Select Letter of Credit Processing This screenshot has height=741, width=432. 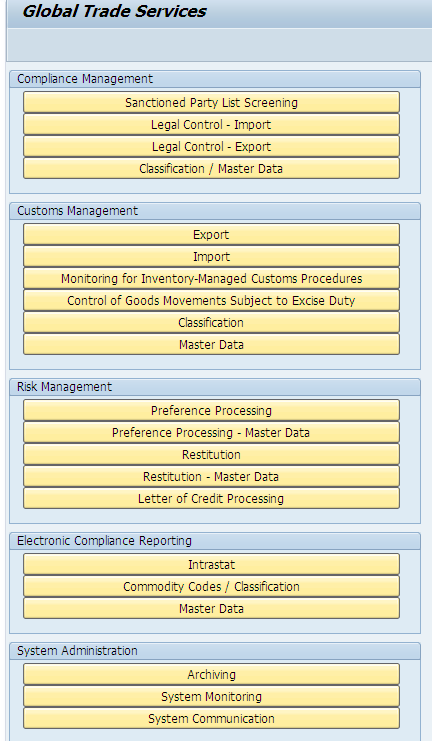211,499
